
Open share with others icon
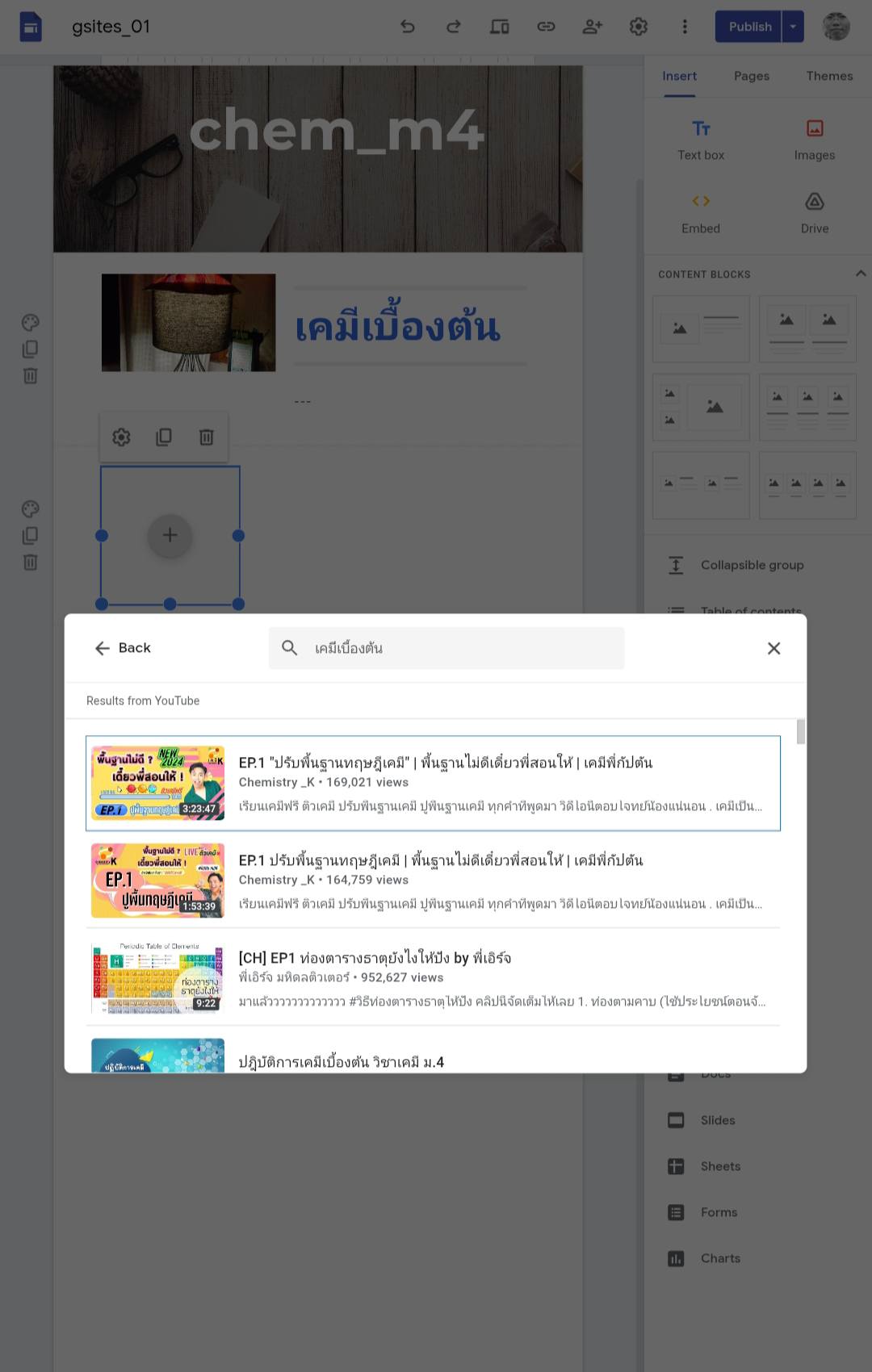coord(592,27)
